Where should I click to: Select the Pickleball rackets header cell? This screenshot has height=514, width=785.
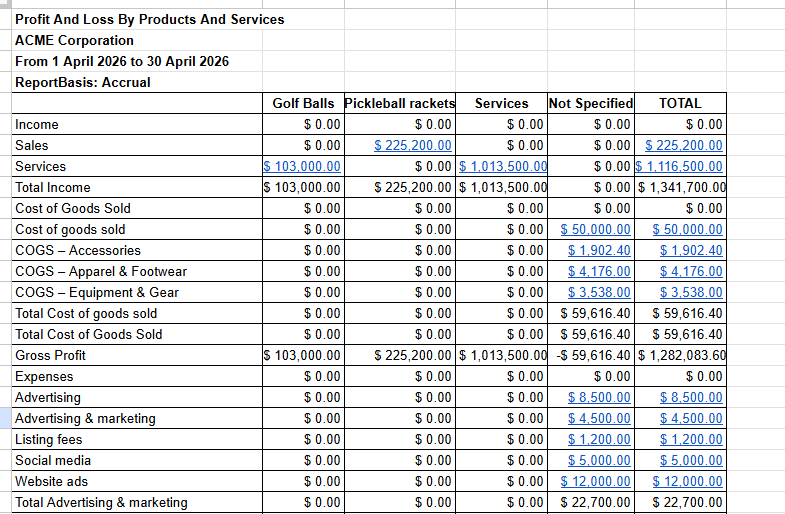pos(400,103)
